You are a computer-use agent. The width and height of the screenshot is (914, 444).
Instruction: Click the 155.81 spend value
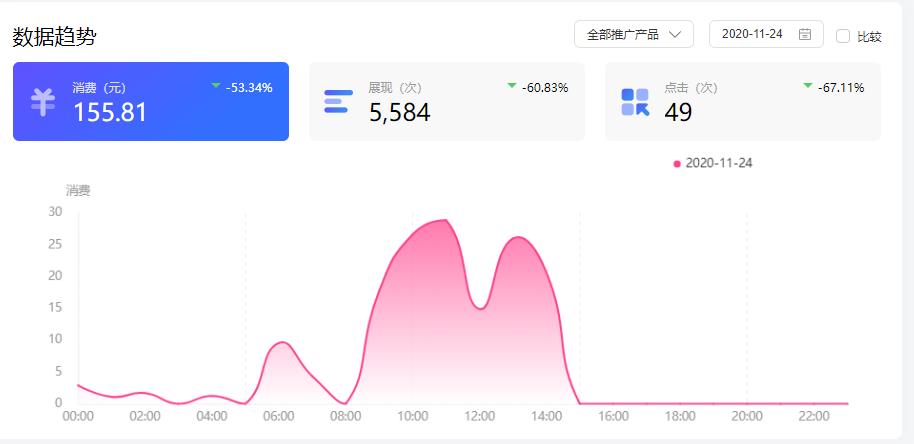(110, 112)
